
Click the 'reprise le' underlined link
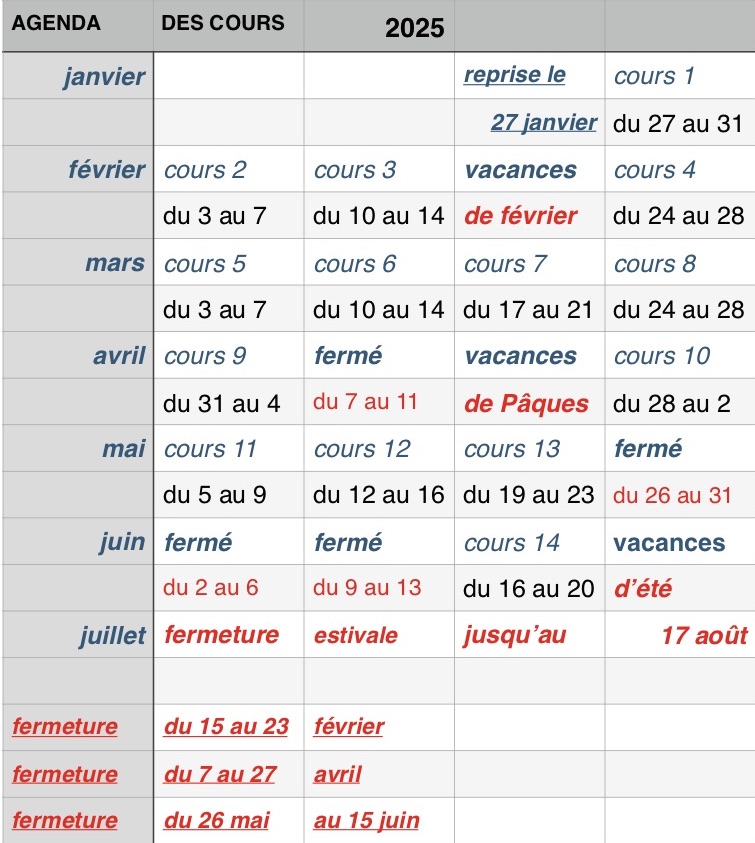(x=515, y=75)
